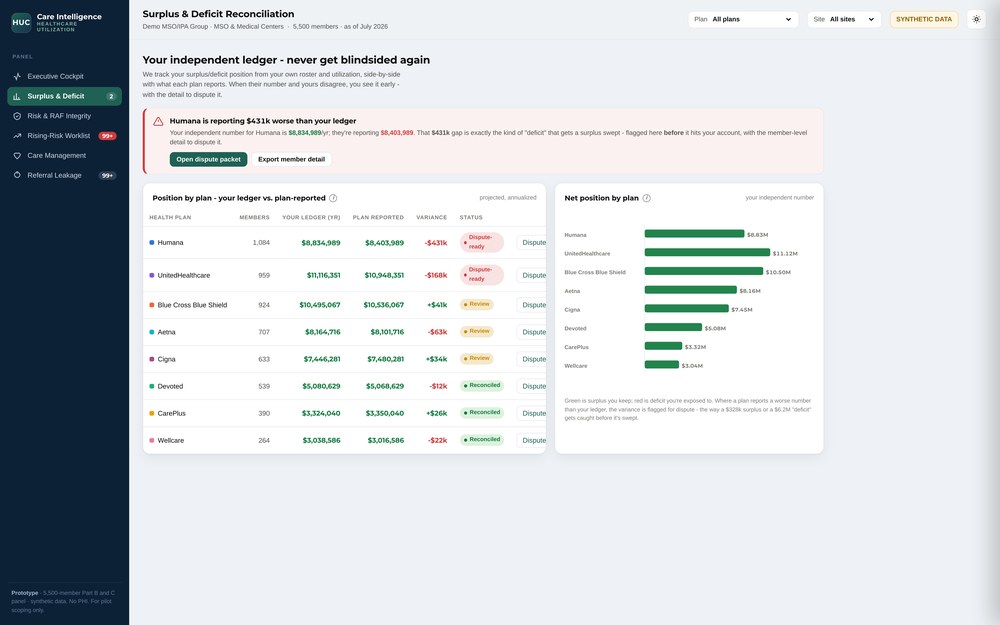
Task: Click the Humana bar in Net position chart
Action: (695, 233)
